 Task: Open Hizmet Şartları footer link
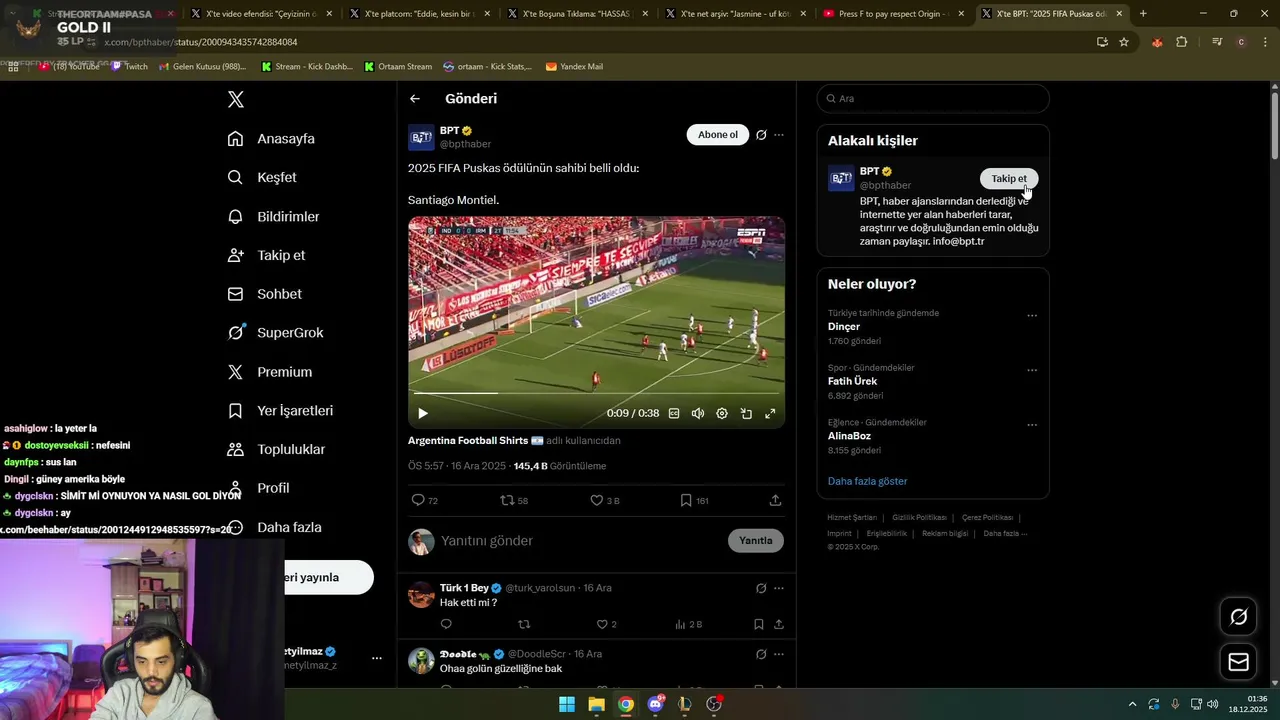click(x=852, y=518)
